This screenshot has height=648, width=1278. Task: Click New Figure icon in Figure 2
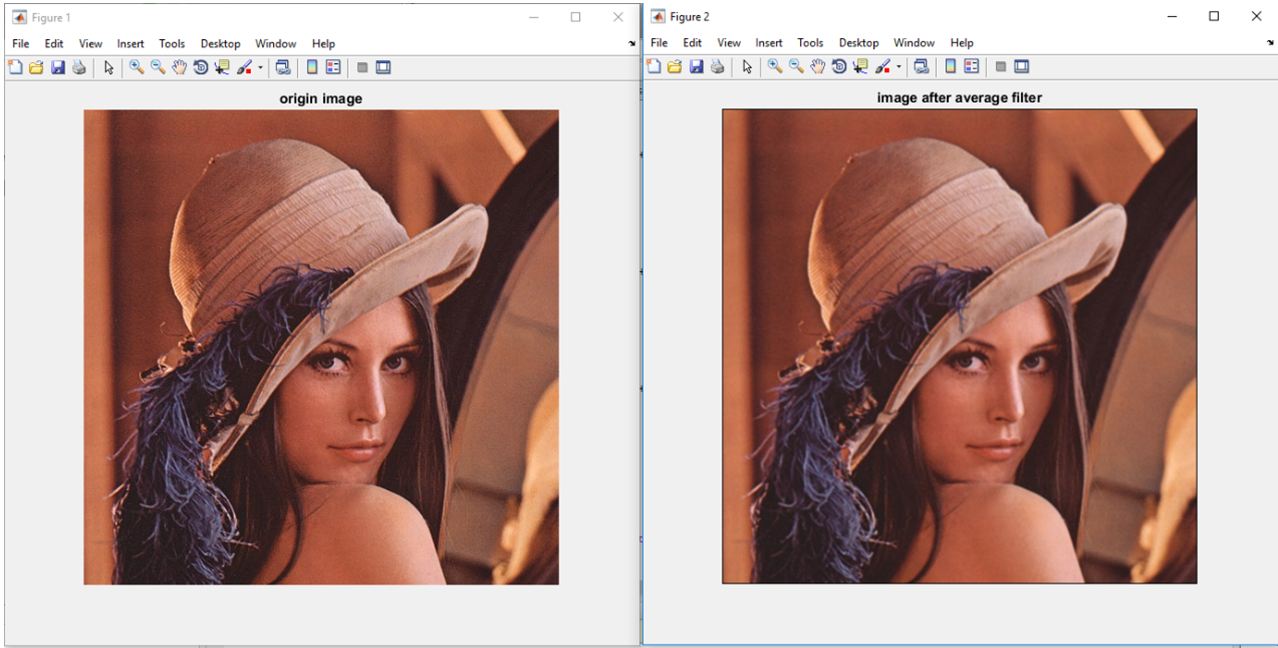[x=654, y=66]
